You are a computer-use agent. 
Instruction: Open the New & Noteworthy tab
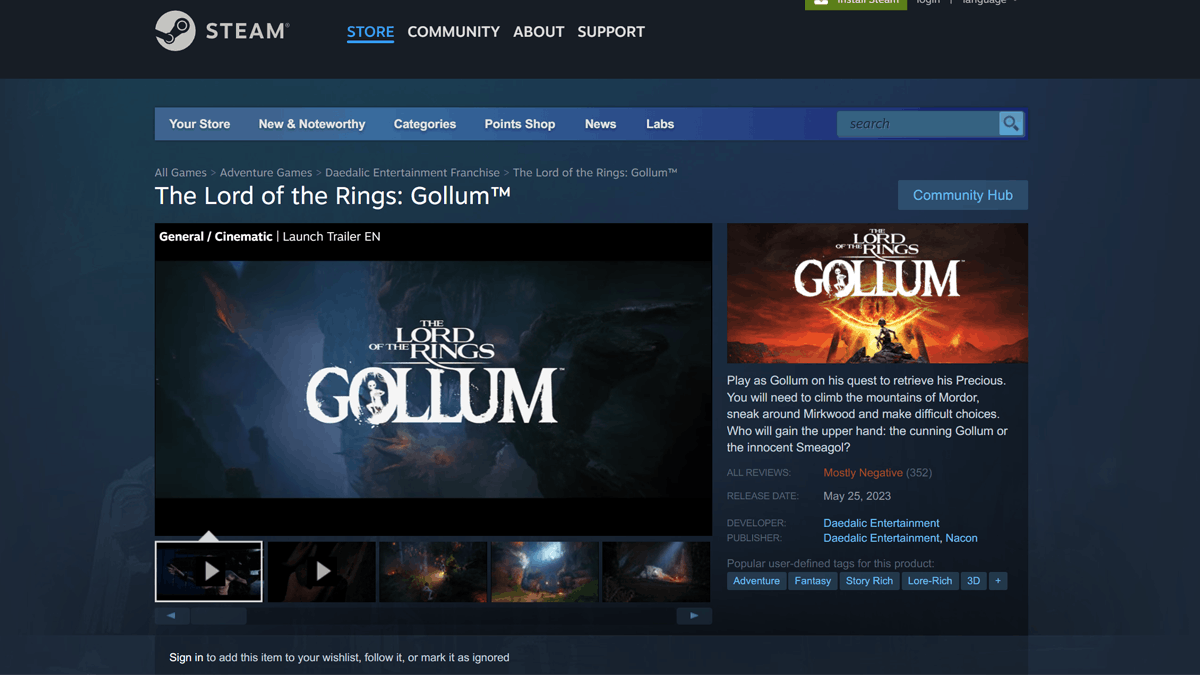[x=312, y=124]
